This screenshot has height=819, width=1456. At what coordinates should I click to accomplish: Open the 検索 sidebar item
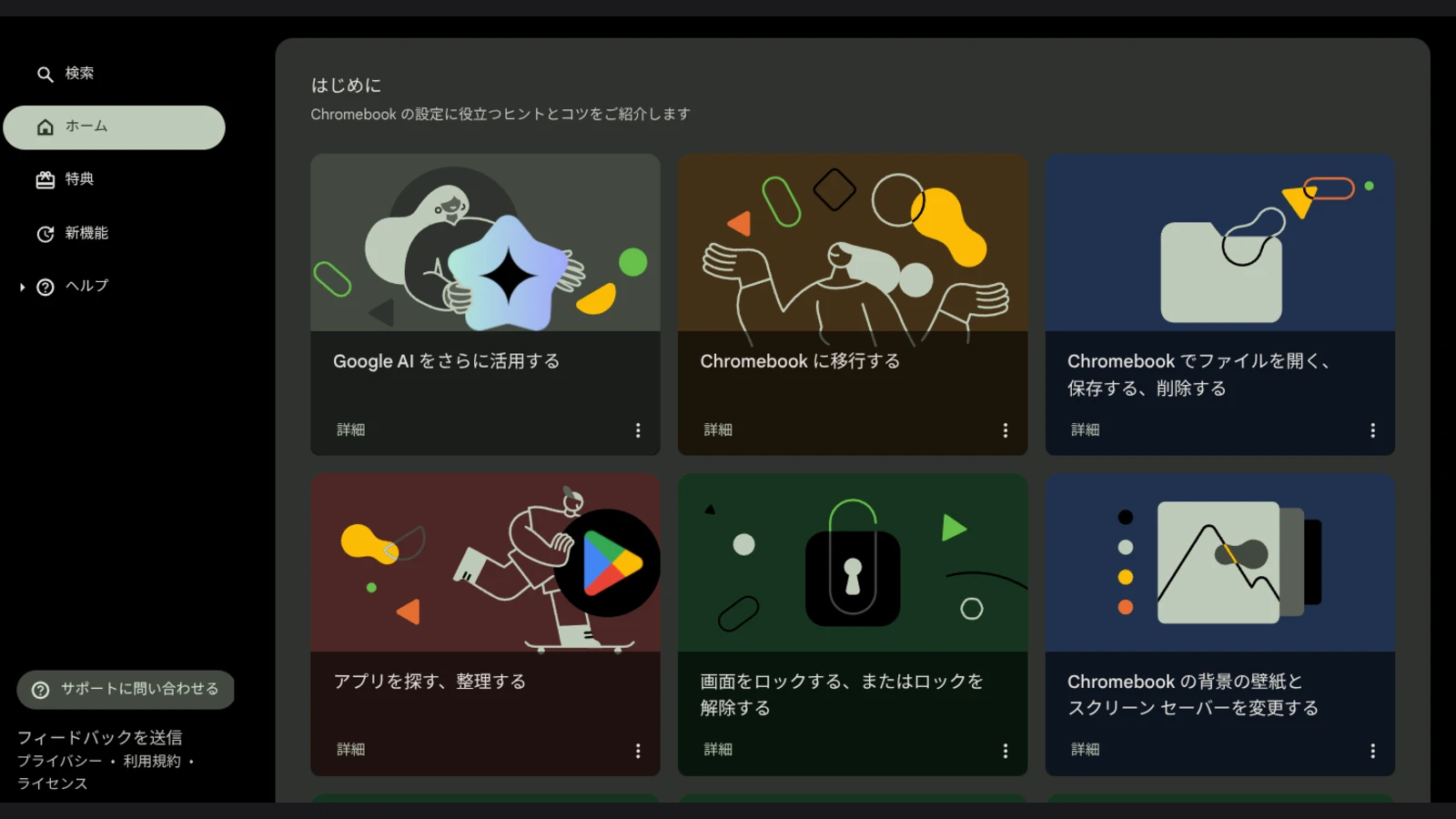click(x=114, y=74)
